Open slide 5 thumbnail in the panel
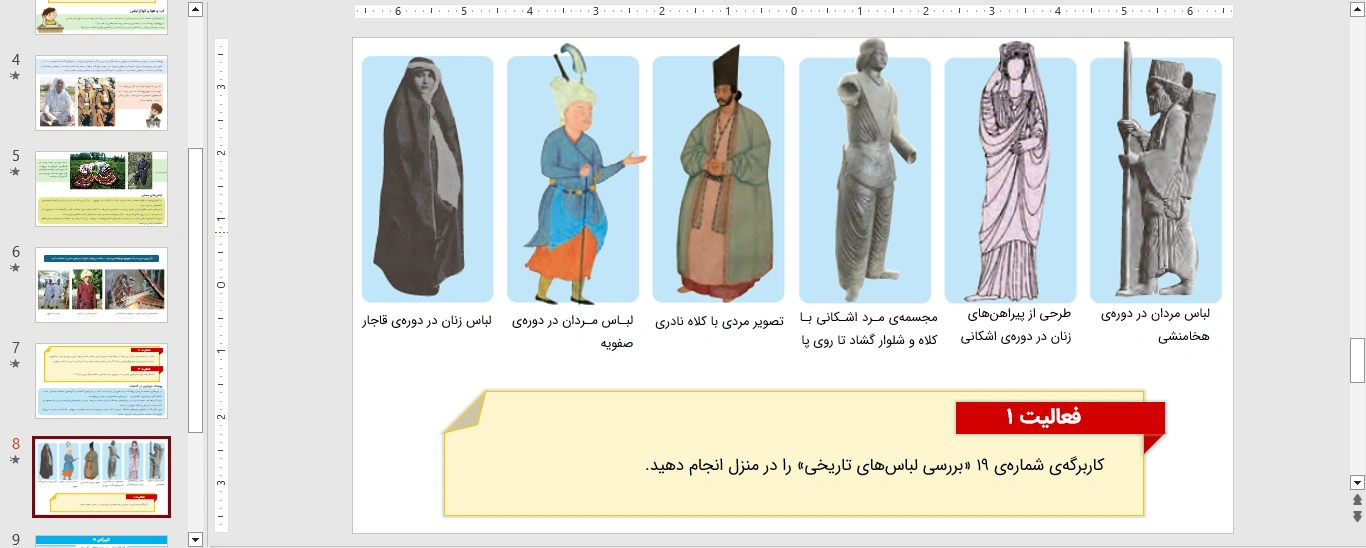Screen dimensions: 1366x548 [x=101, y=189]
